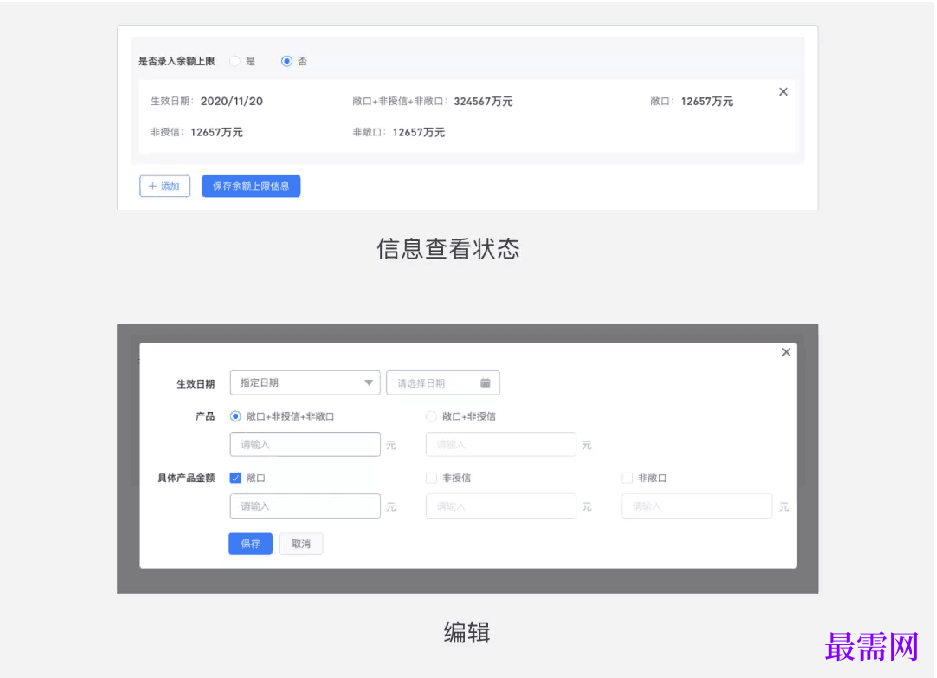The image size is (937, 678).
Task: Click 保存余额上限信息 button
Action: coord(251,186)
